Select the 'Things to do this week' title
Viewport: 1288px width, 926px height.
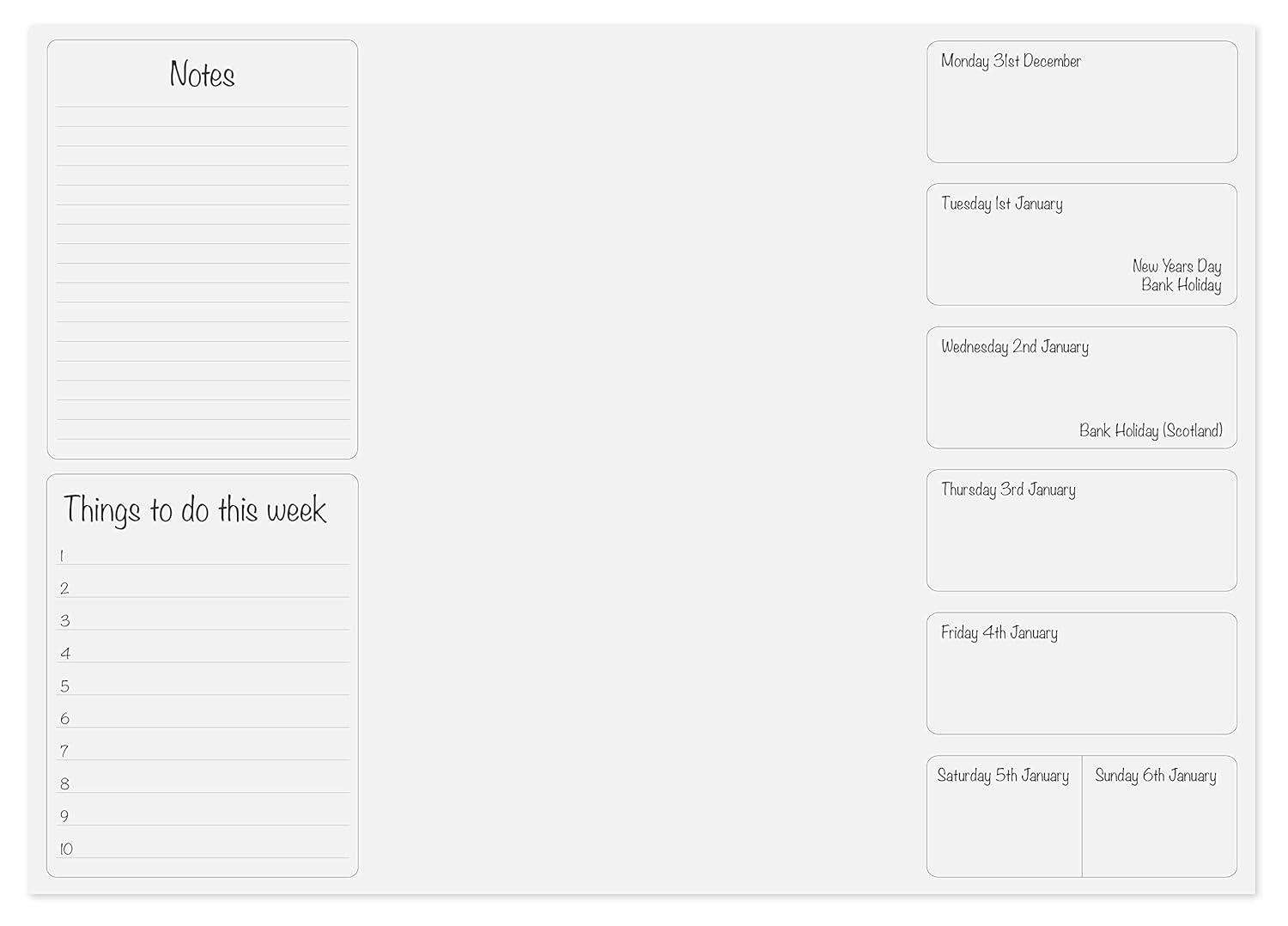point(195,510)
